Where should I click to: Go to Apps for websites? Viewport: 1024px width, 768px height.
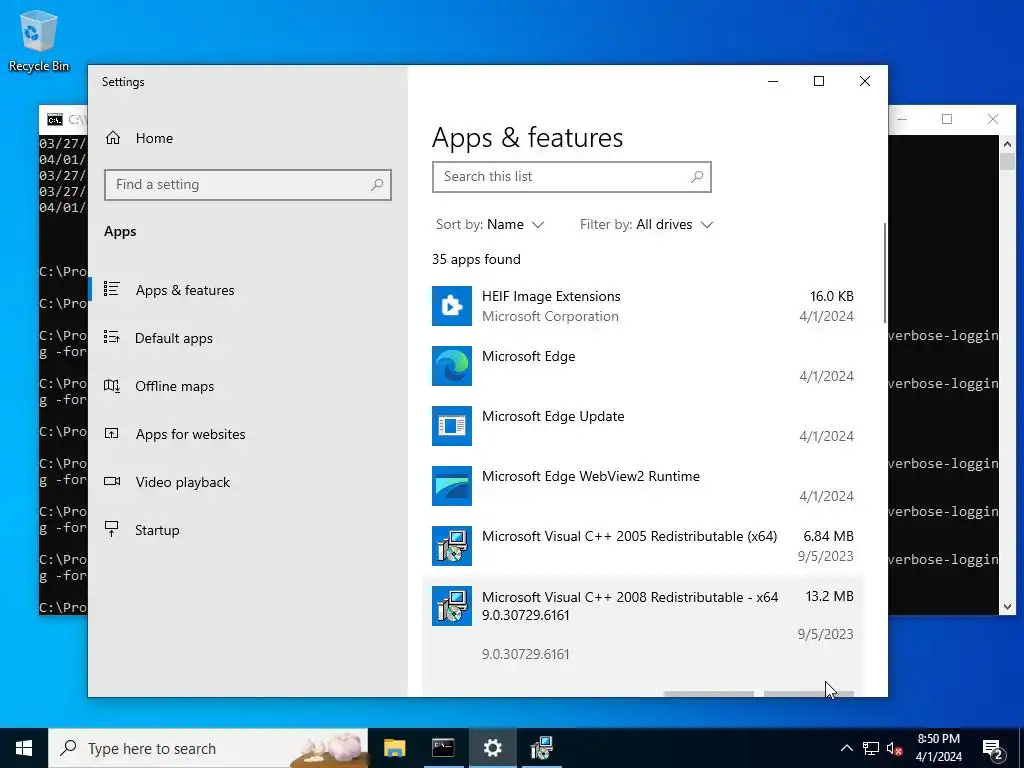click(190, 434)
